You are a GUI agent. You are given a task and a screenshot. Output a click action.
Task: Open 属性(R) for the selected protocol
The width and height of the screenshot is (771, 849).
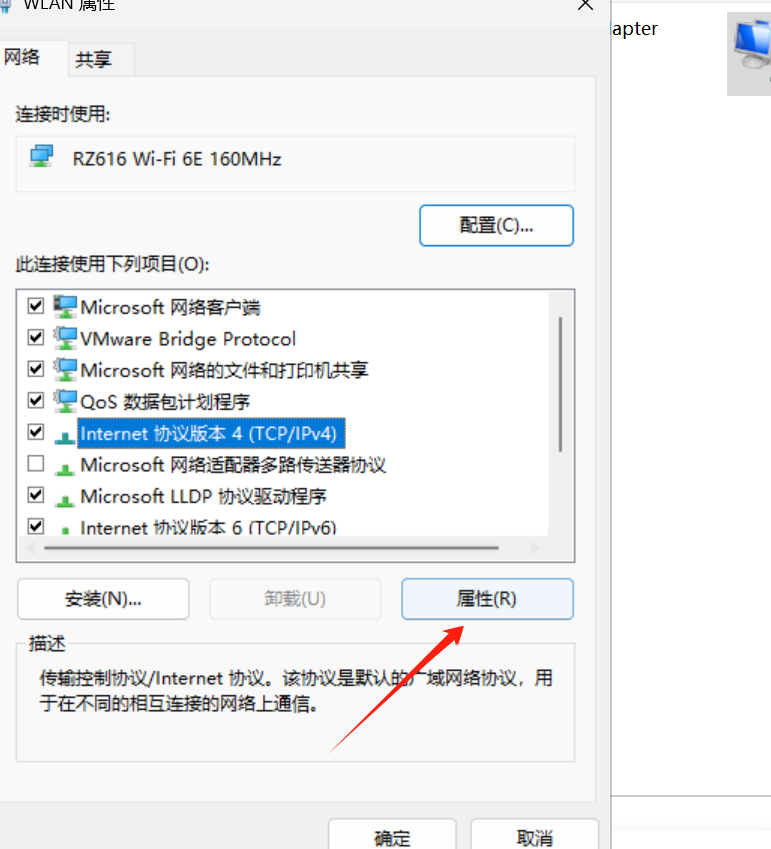pos(487,599)
